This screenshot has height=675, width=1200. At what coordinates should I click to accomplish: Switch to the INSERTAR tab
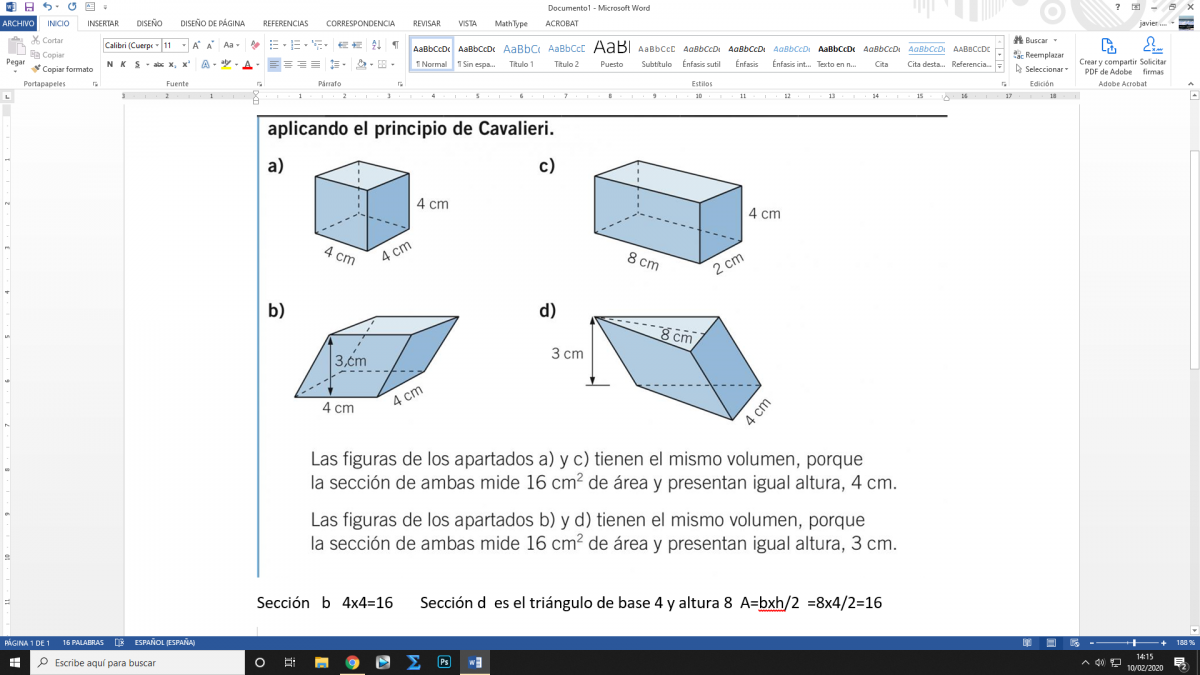(x=103, y=22)
